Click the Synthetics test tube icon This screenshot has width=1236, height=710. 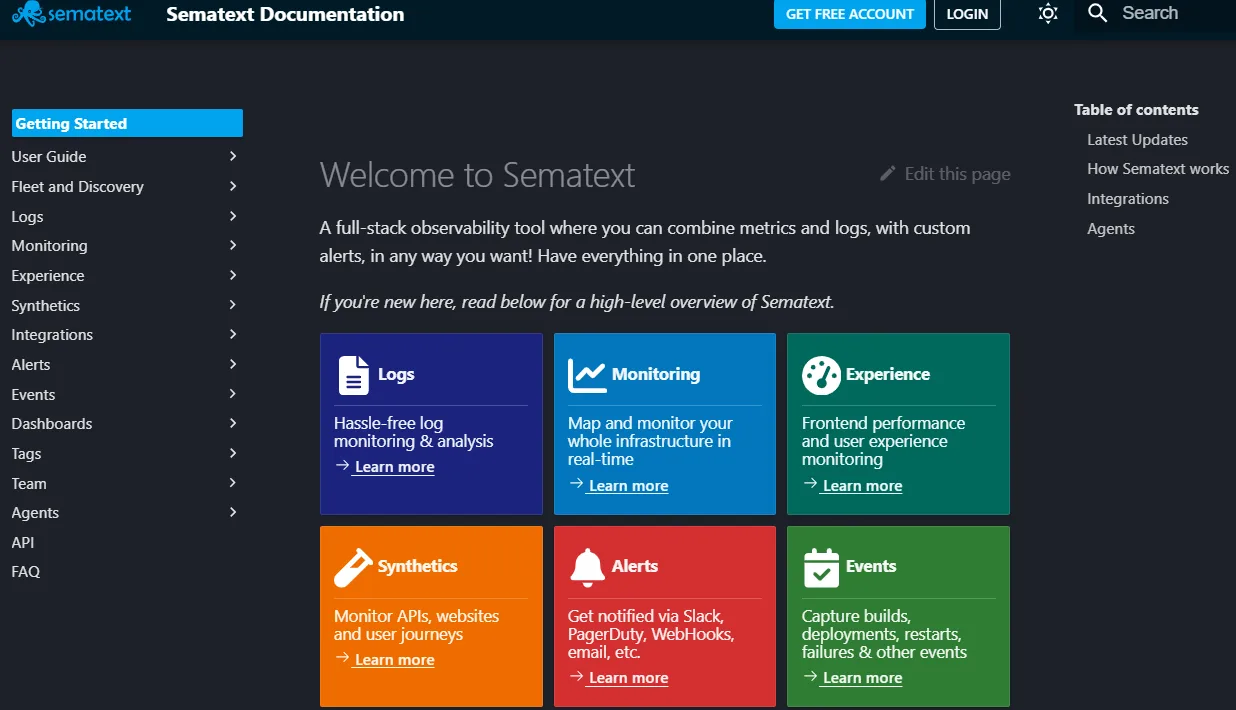tap(353, 567)
